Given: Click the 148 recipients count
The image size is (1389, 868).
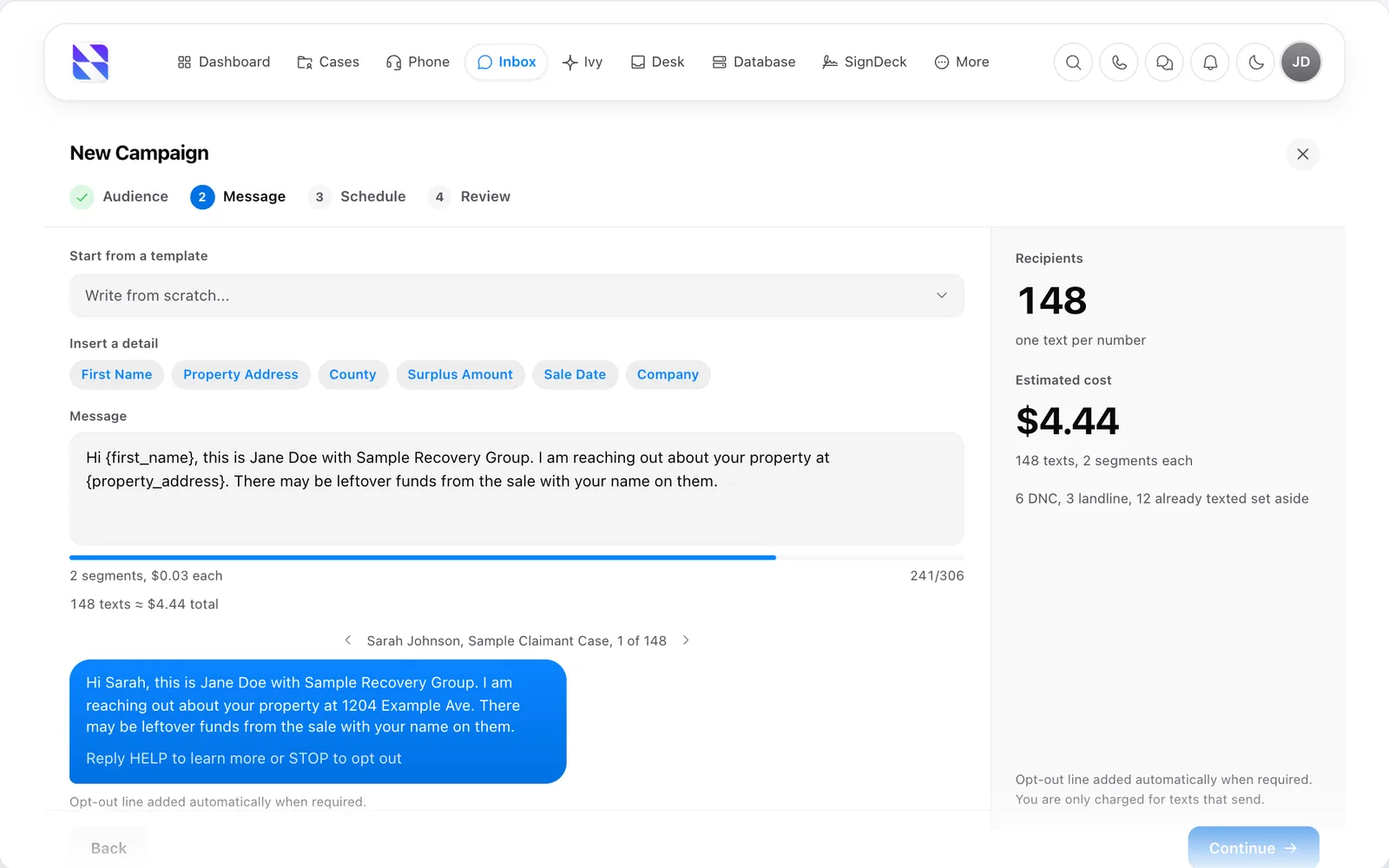Looking at the screenshot, I should (1052, 300).
